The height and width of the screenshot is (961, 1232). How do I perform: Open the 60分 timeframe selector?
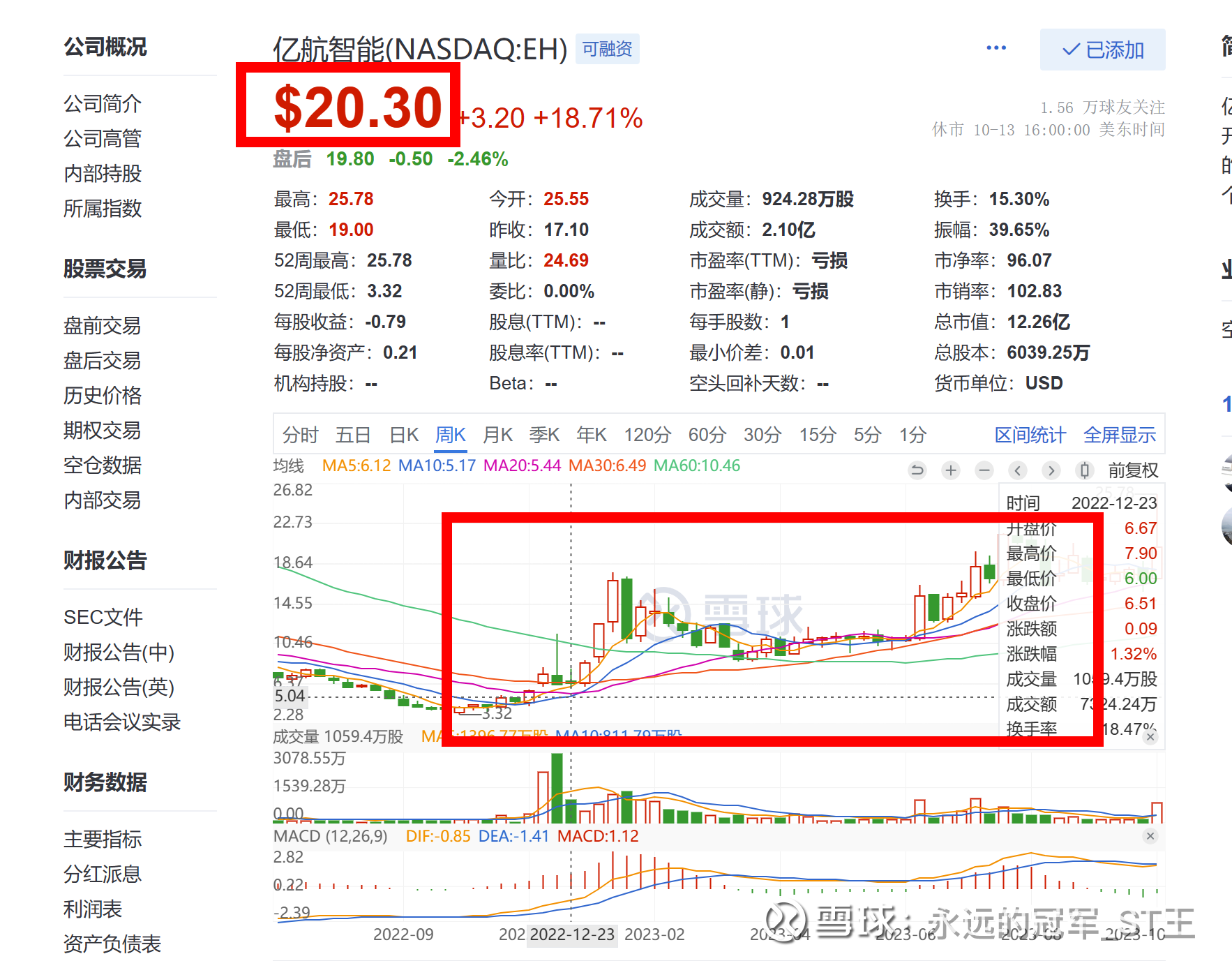(x=707, y=434)
